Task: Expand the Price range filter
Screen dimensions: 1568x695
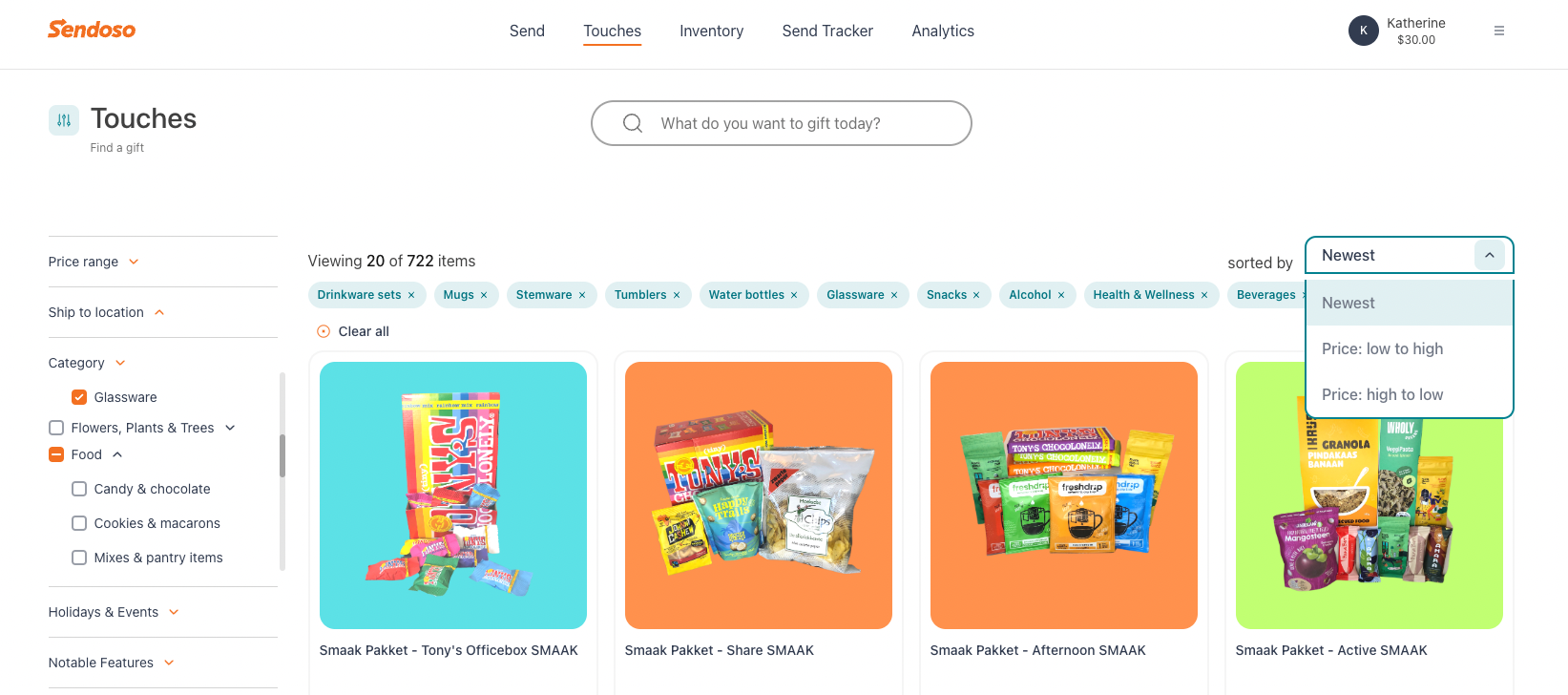Action: point(94,262)
